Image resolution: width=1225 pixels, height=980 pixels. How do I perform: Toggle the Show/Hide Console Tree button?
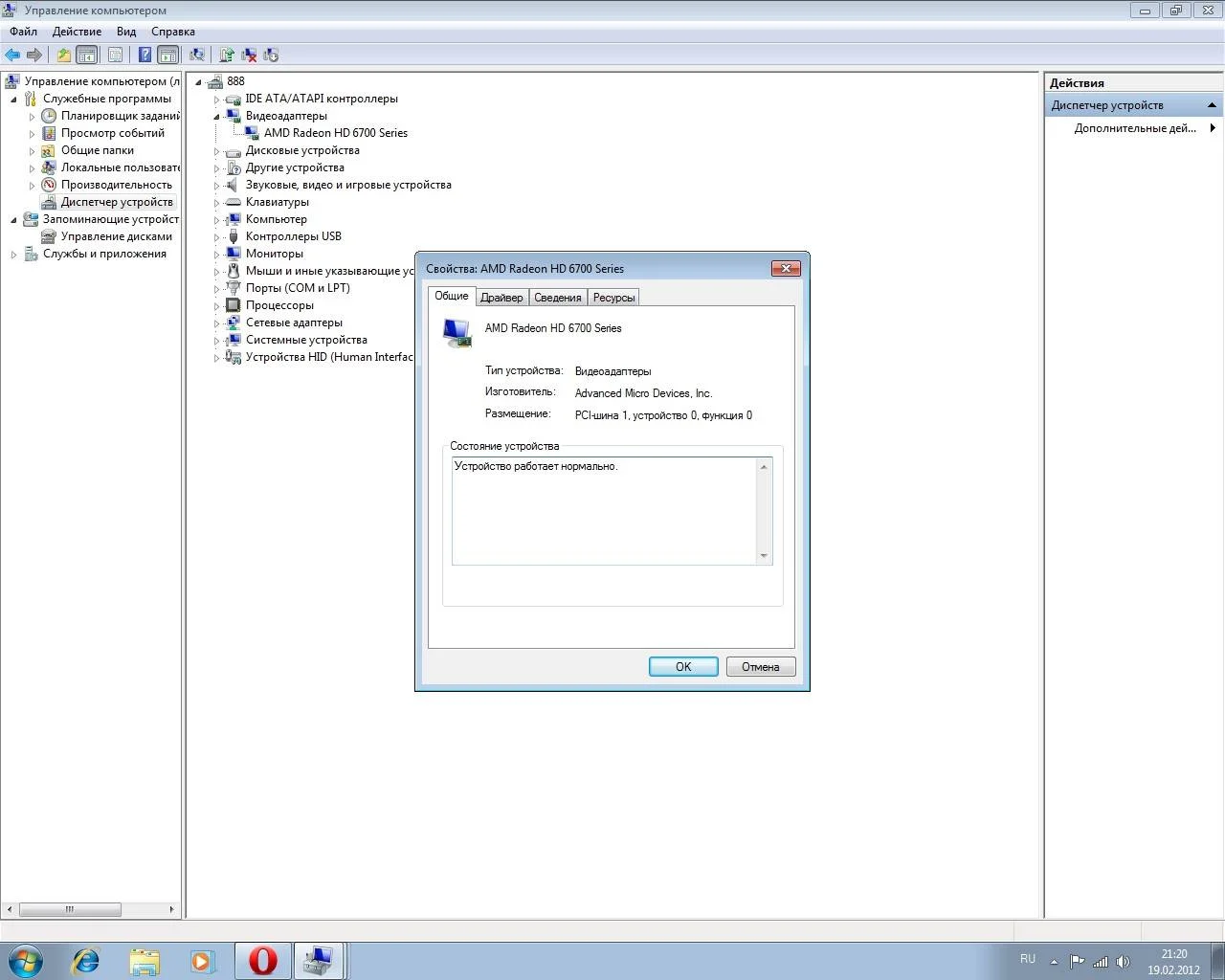click(86, 55)
